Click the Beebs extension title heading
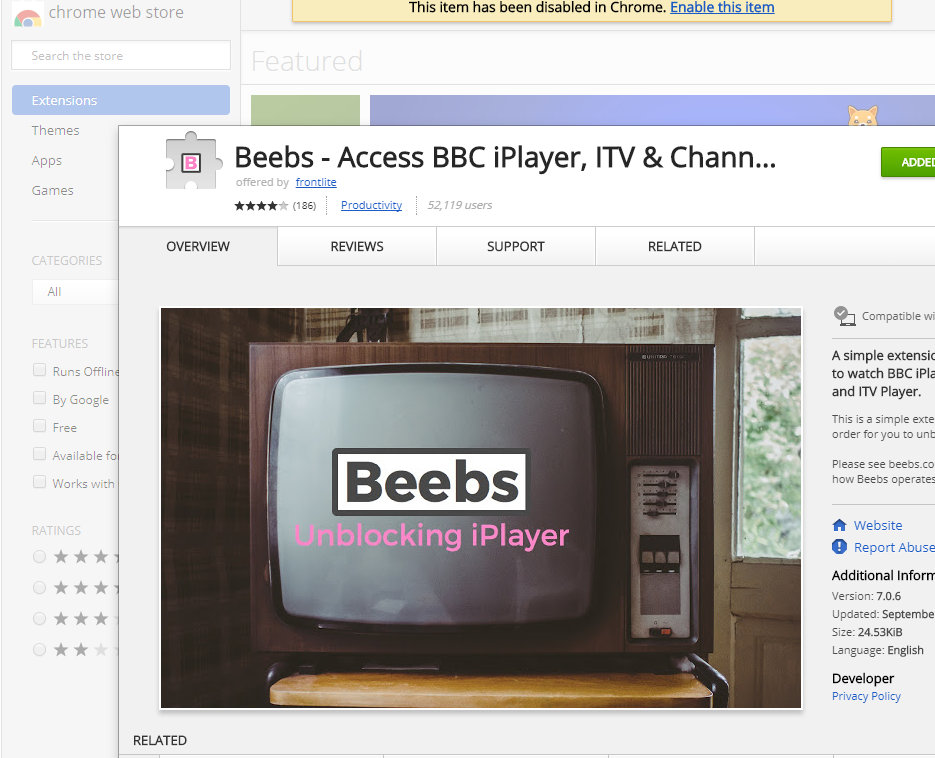935x758 pixels. point(505,158)
